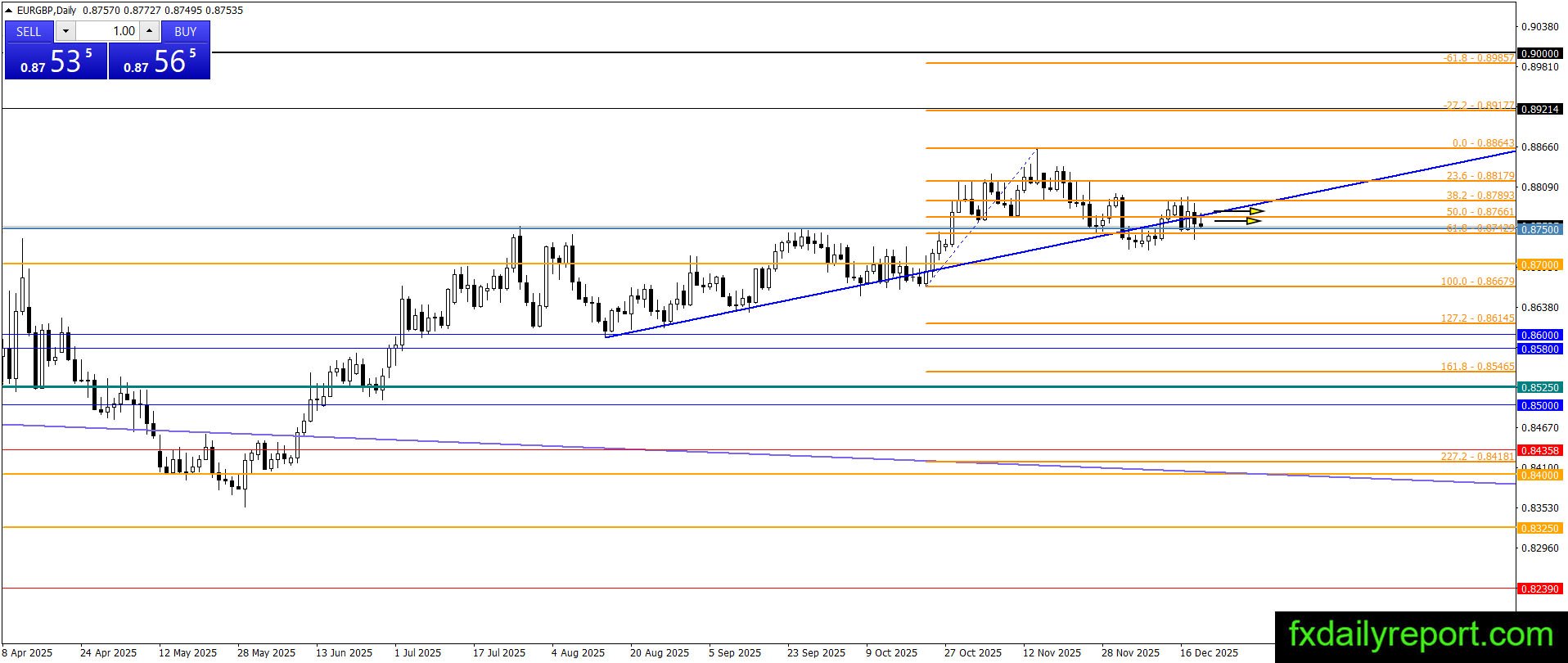Increase lot volume with the up arrow

click(149, 31)
